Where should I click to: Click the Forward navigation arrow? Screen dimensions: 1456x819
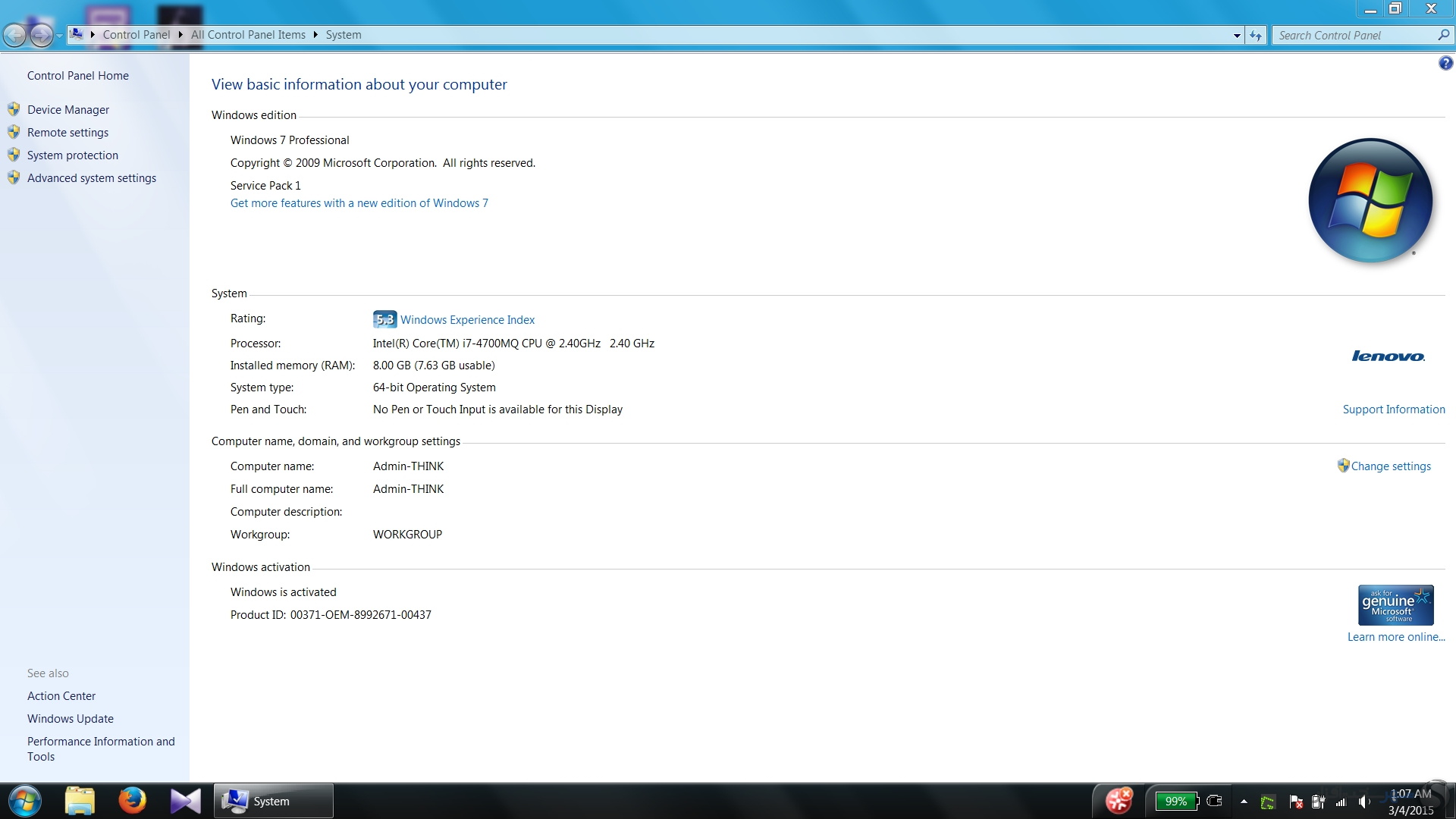tap(42, 35)
